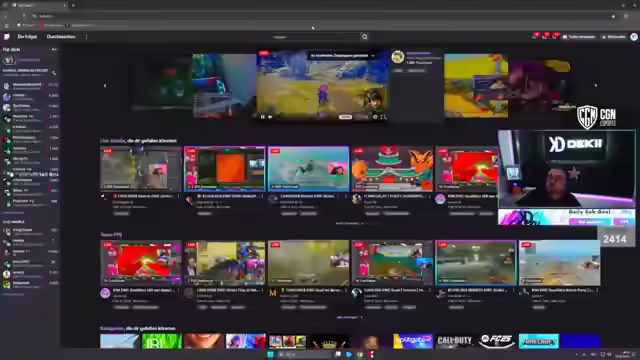
Task: Open the user avatar menu in the Twitch header
Action: click(x=633, y=37)
